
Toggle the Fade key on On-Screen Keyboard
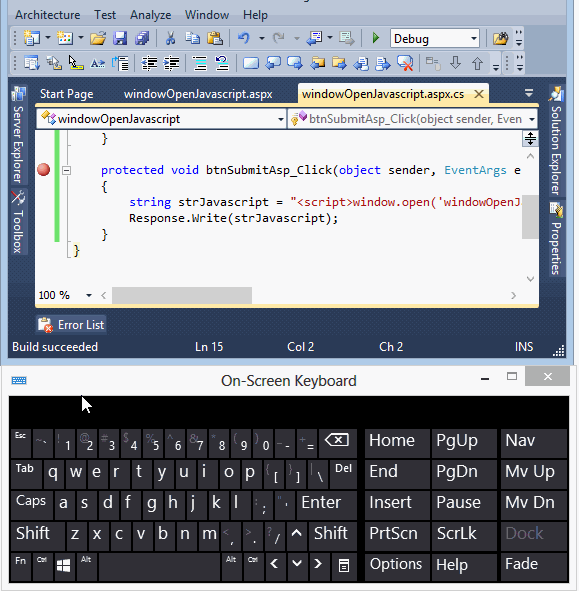(x=534, y=567)
